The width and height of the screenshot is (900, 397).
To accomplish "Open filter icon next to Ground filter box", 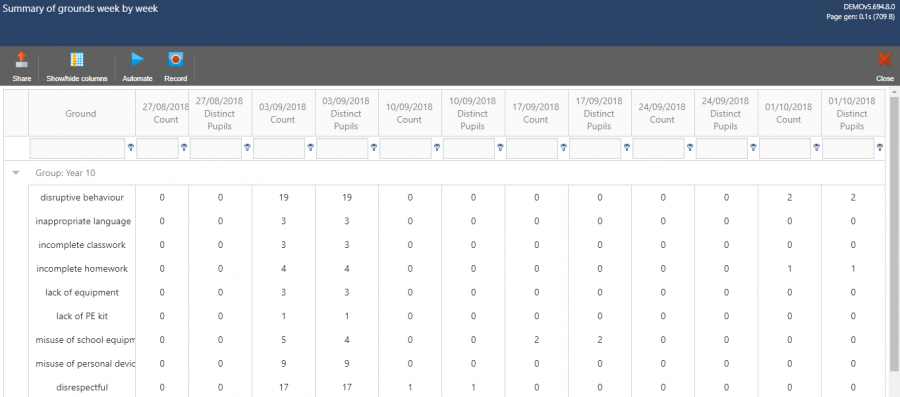I will pyautogui.click(x=130, y=147).
